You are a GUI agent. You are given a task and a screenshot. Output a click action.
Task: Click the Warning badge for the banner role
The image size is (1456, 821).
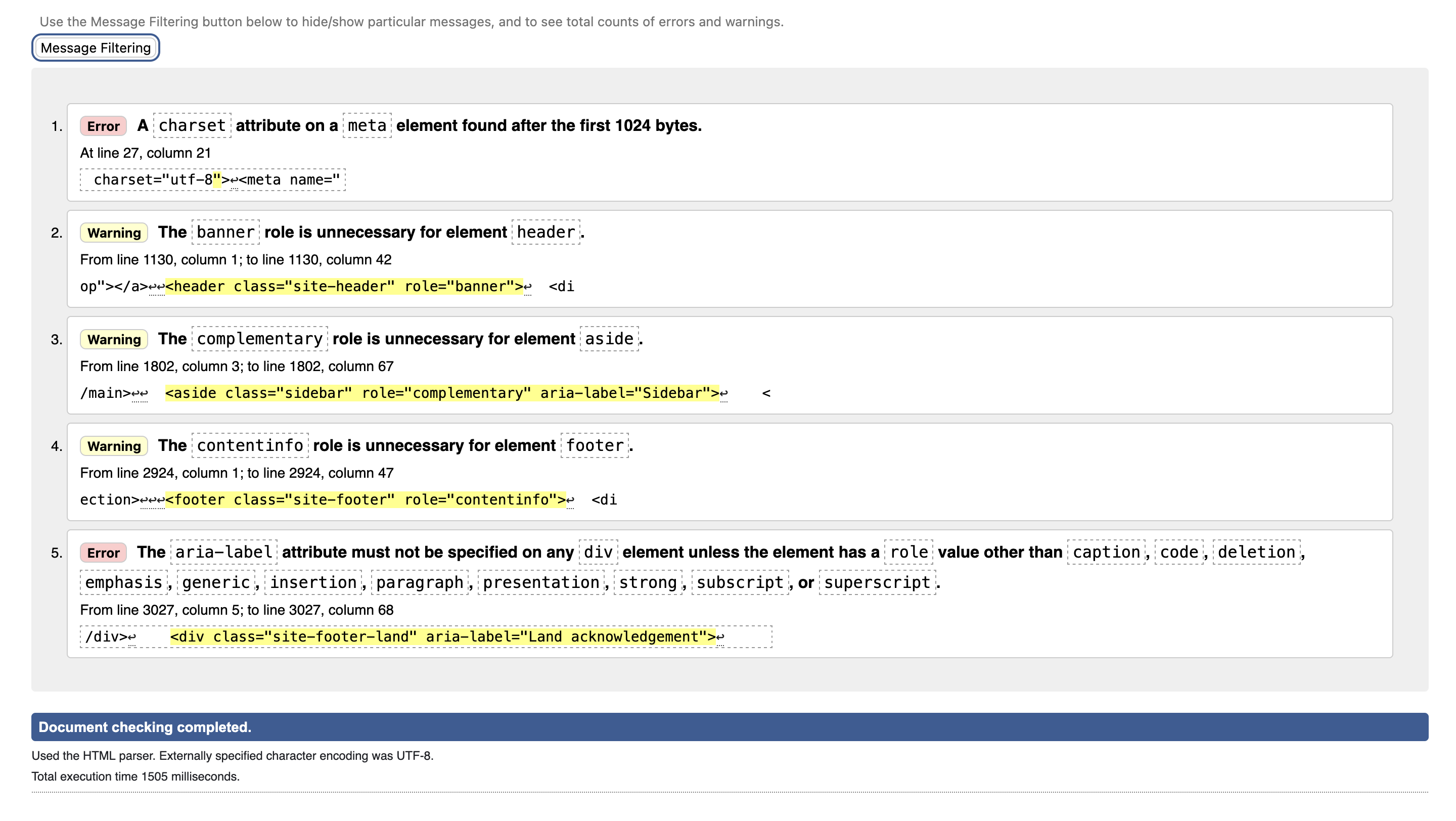tap(114, 233)
